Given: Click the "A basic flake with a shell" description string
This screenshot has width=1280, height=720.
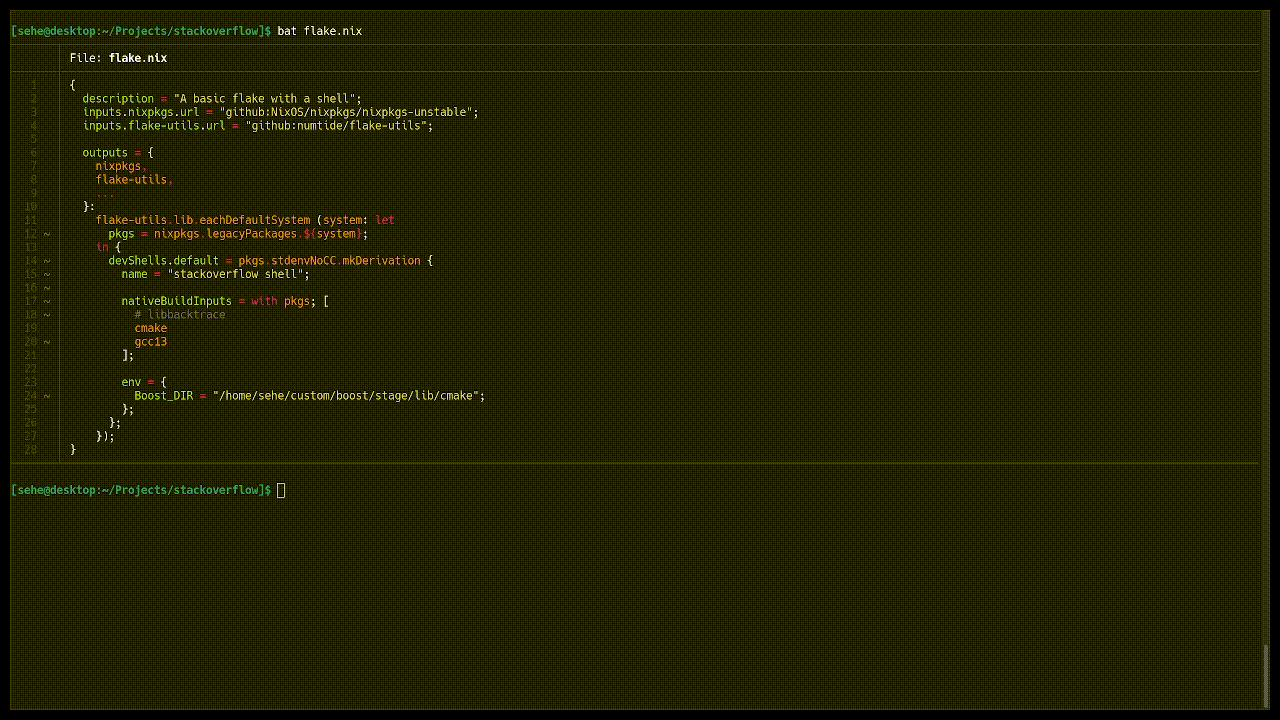Looking at the screenshot, I should click(264, 99).
